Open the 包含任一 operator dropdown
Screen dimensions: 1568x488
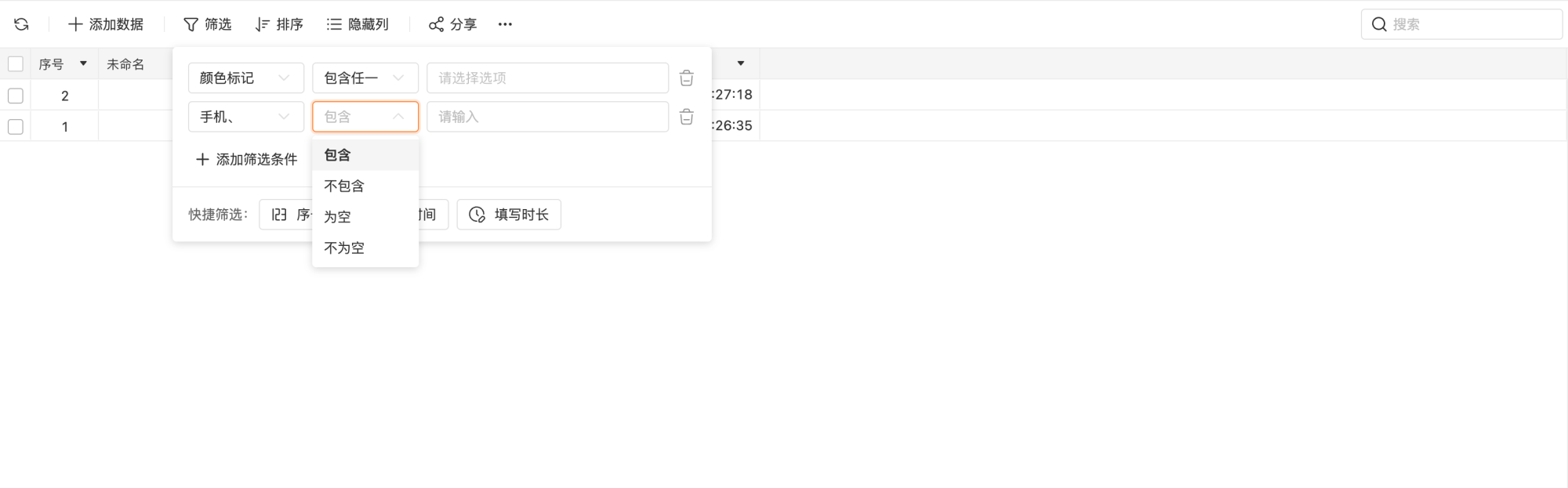[x=365, y=78]
